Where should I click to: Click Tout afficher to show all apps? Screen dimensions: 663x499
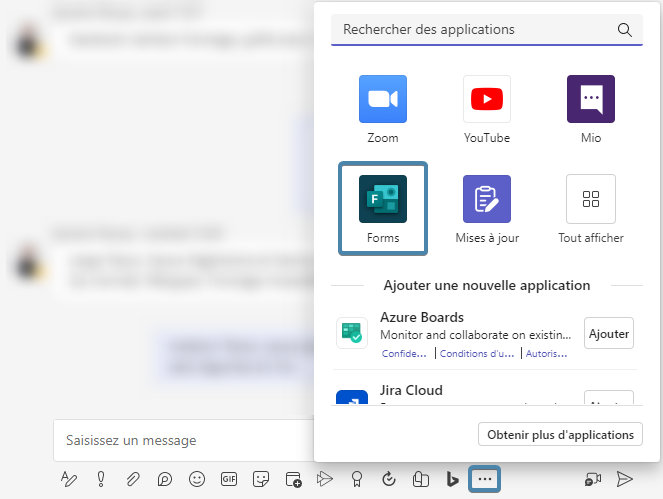point(591,208)
